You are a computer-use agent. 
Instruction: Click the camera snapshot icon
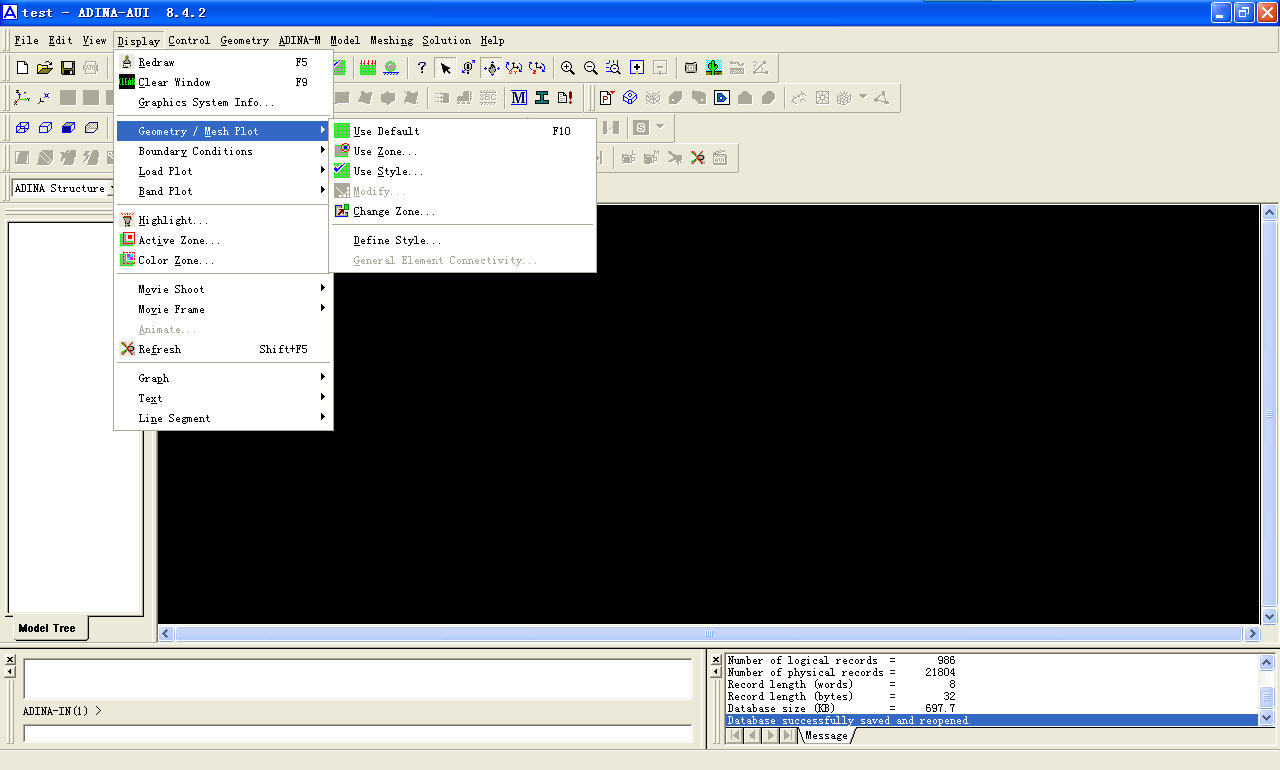click(691, 68)
